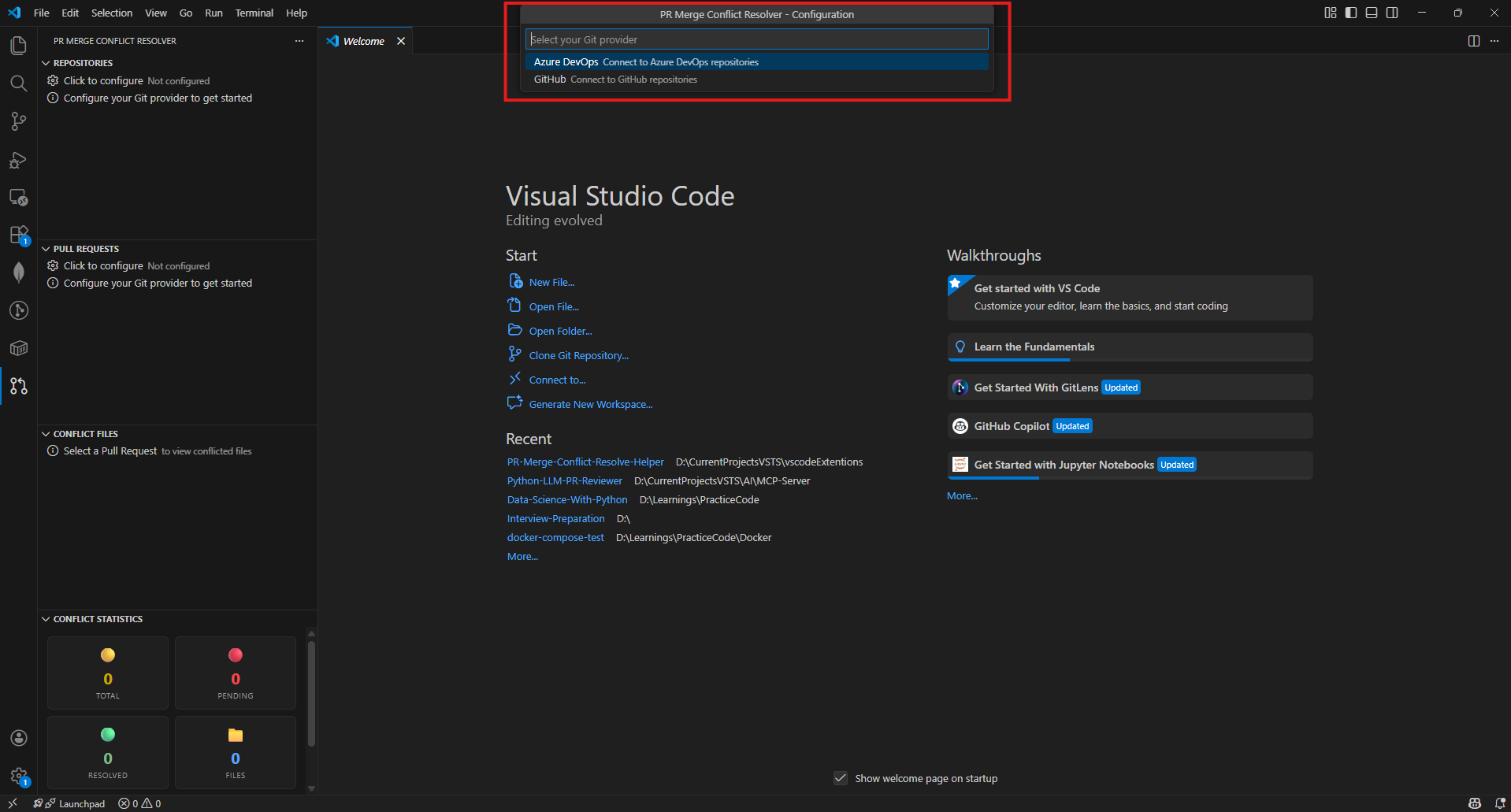Toggle the Panel layout icon

coord(1372,13)
